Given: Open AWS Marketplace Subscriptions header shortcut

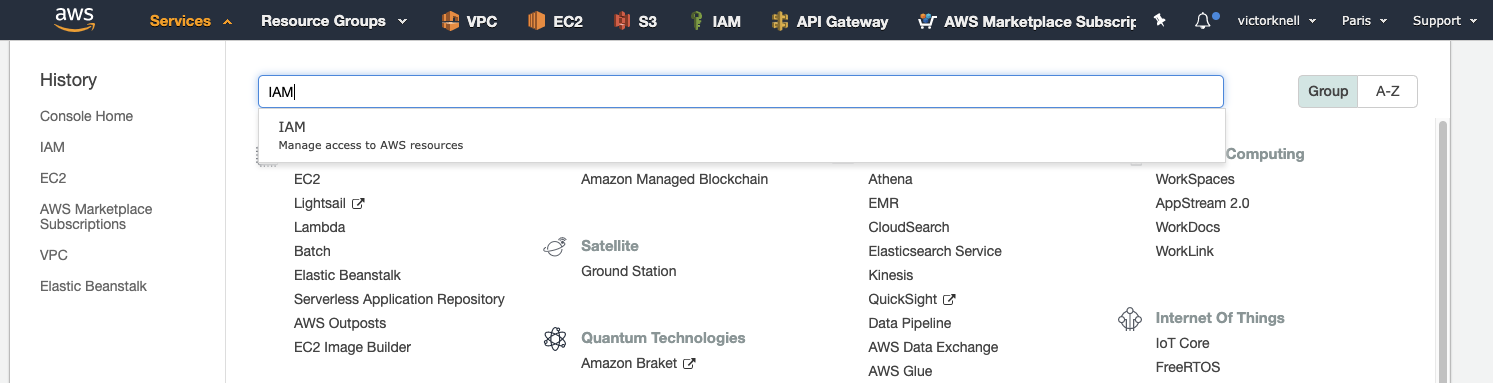Looking at the screenshot, I should coord(1026,21).
